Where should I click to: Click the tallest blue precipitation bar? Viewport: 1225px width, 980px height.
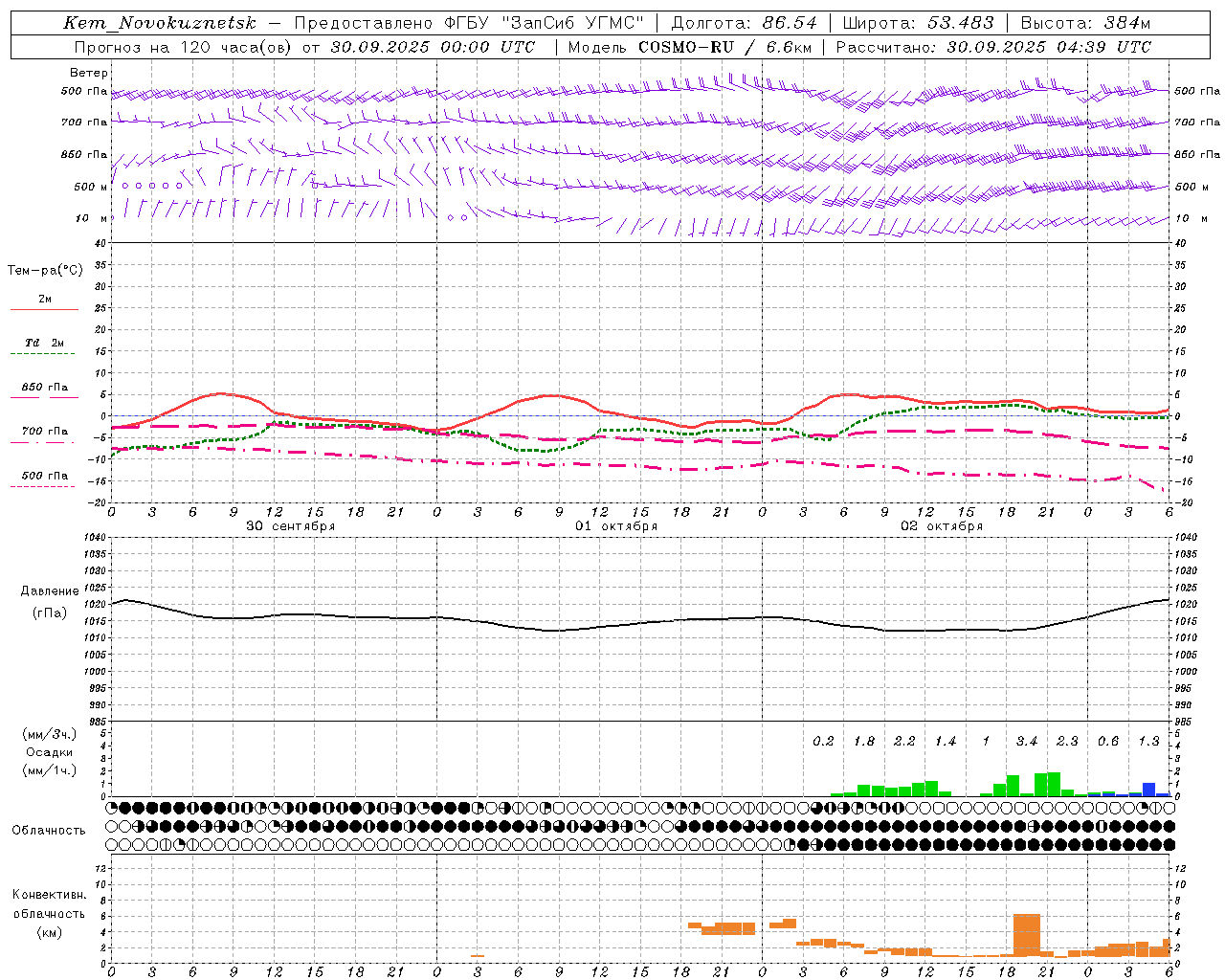(x=1149, y=790)
